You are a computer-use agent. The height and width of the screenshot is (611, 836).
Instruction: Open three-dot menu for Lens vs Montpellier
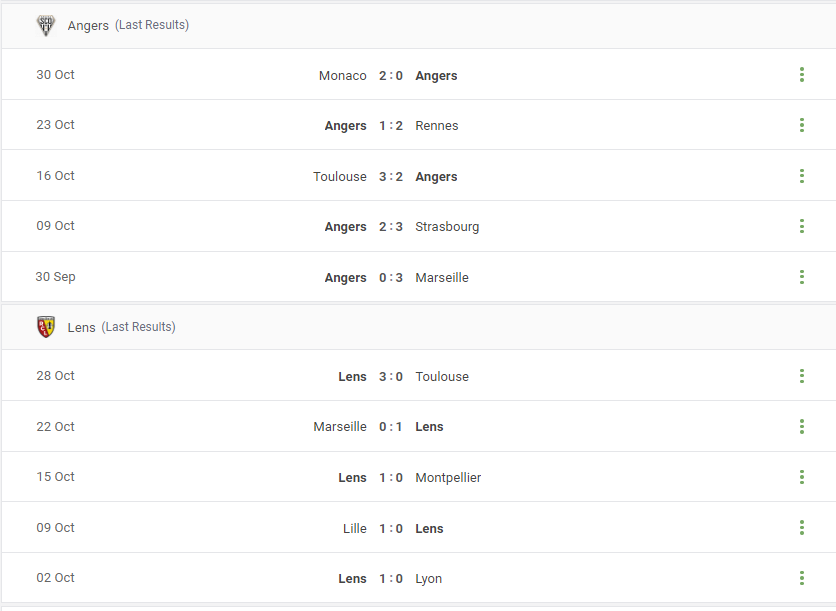[801, 477]
